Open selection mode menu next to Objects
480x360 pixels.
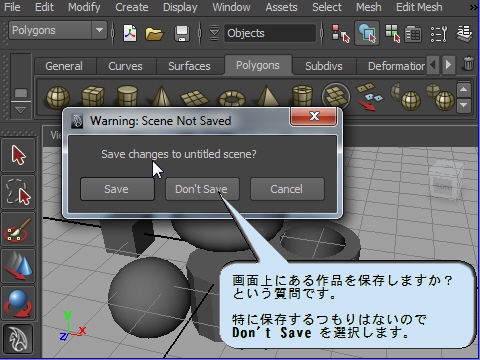(215, 33)
